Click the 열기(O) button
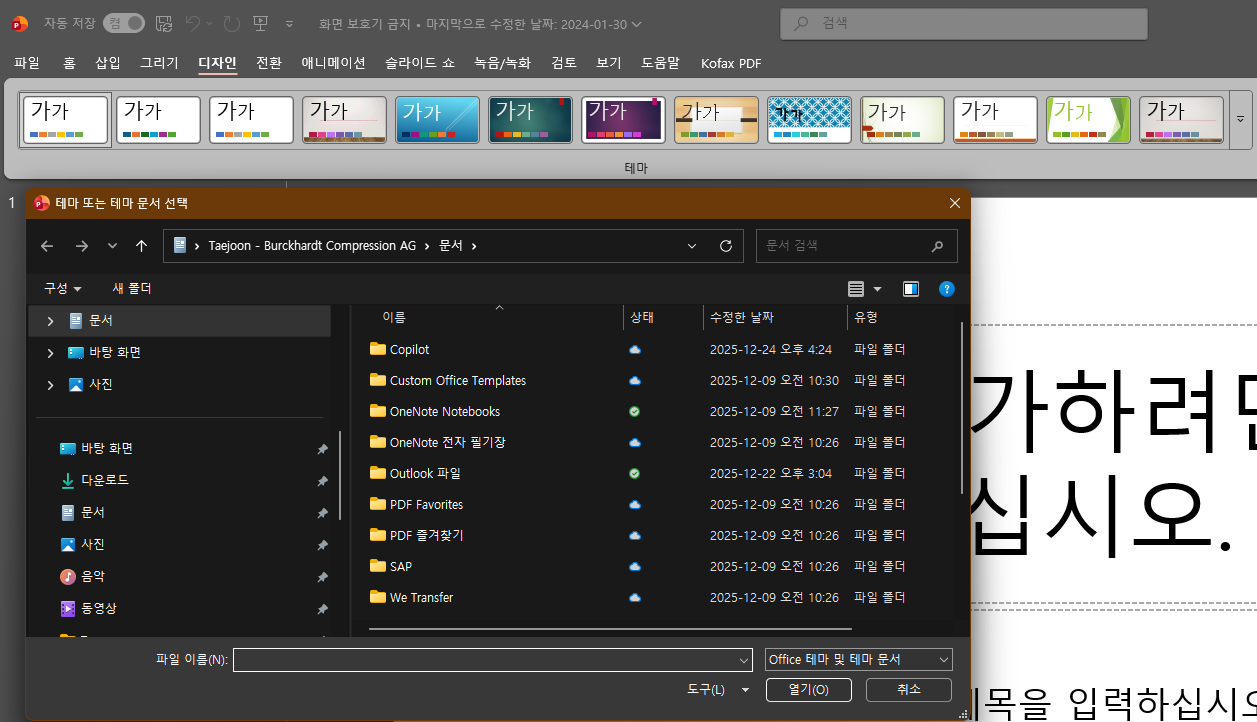Viewport: 1257px width, 722px height. 808,690
